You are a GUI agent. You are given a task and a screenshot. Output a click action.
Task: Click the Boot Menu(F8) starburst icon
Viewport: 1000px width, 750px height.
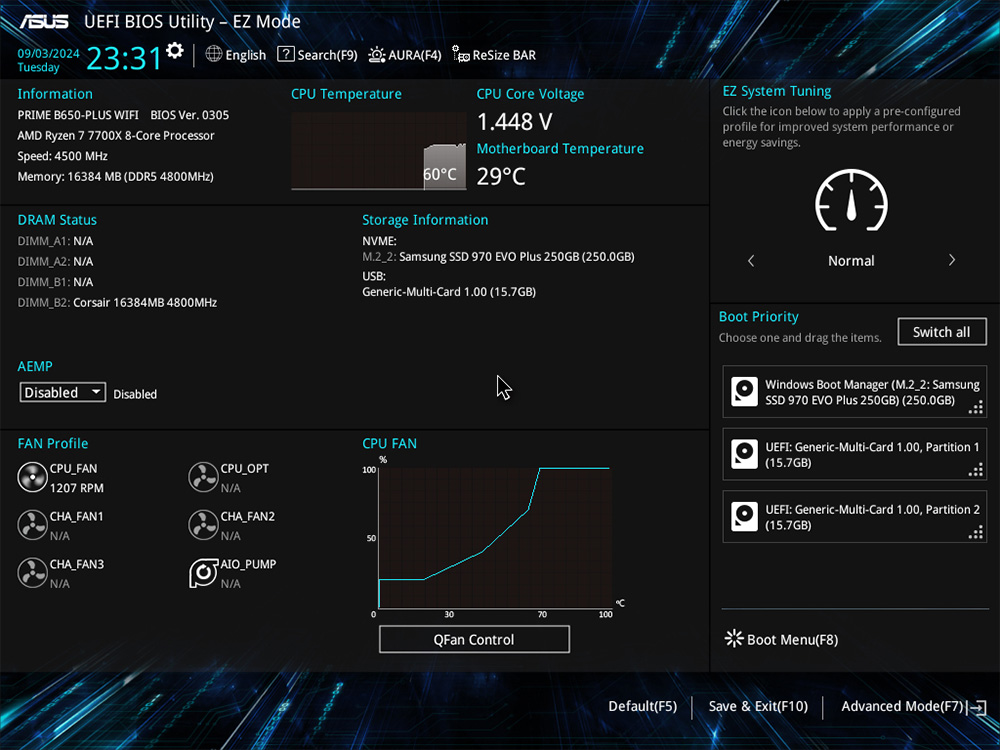point(734,638)
